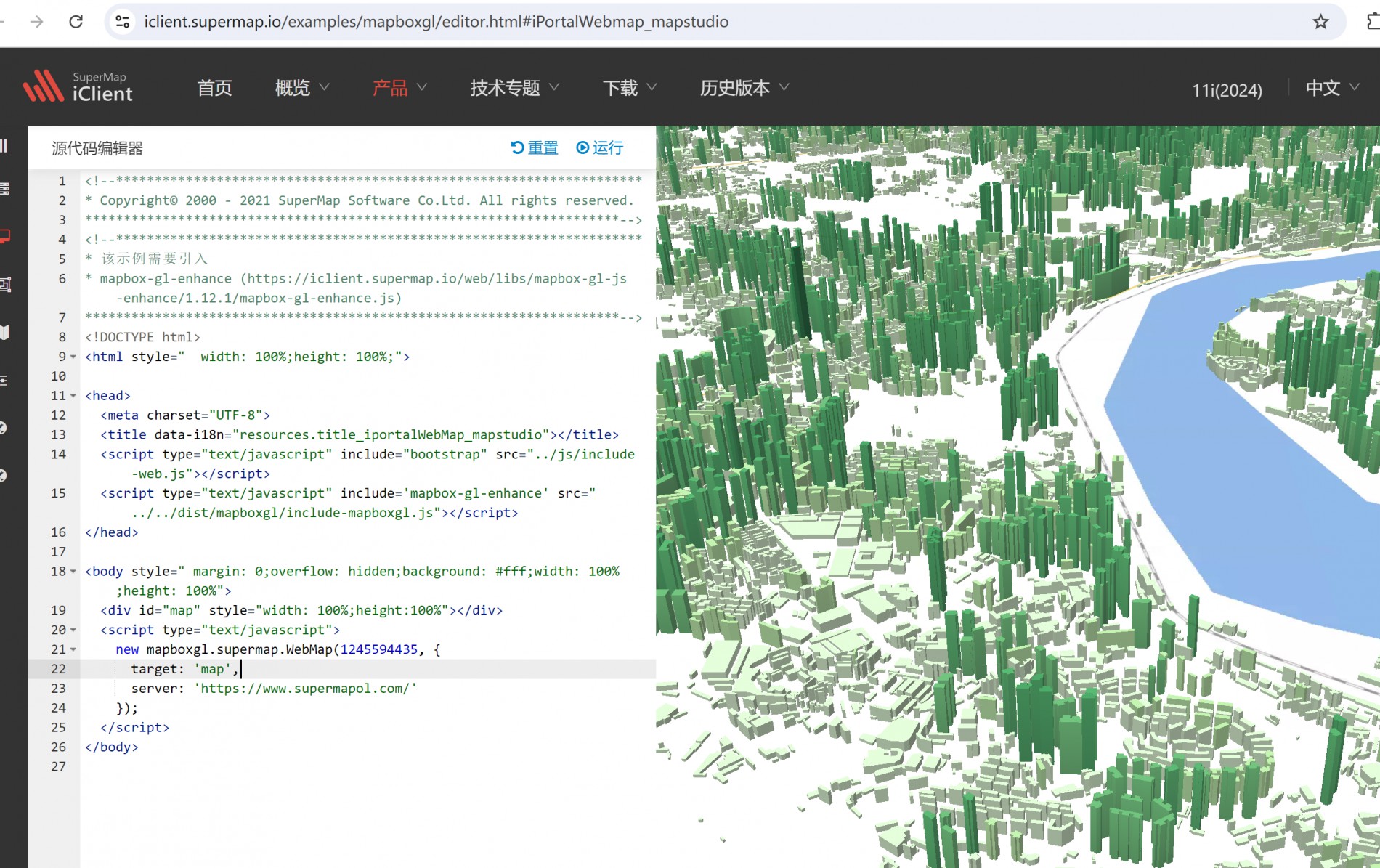Click line number 1 in the gutter
This screenshot has height=868, width=1380.
point(62,181)
